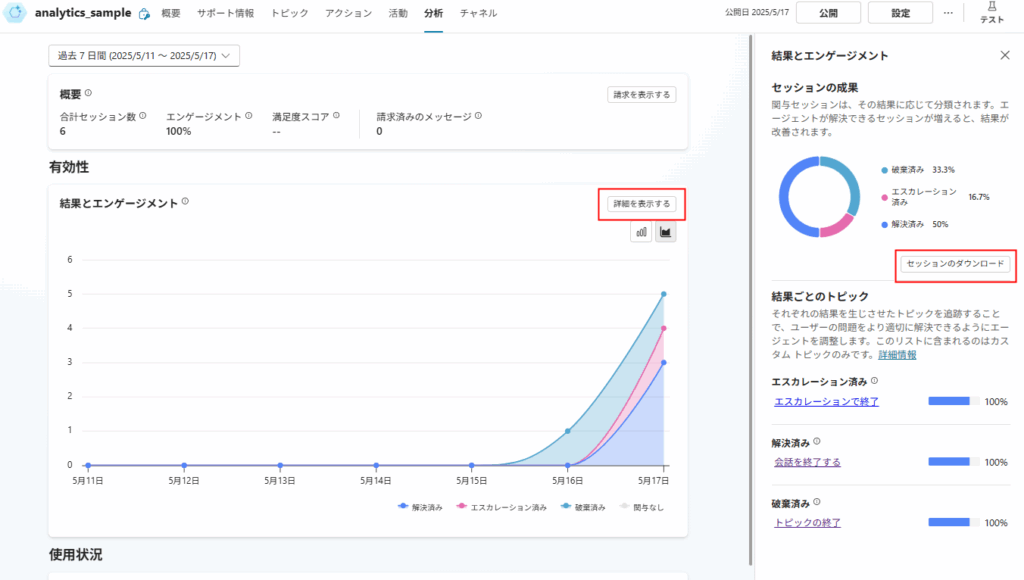Open the more options ellipsis menu
1024x580 pixels.
click(948, 13)
